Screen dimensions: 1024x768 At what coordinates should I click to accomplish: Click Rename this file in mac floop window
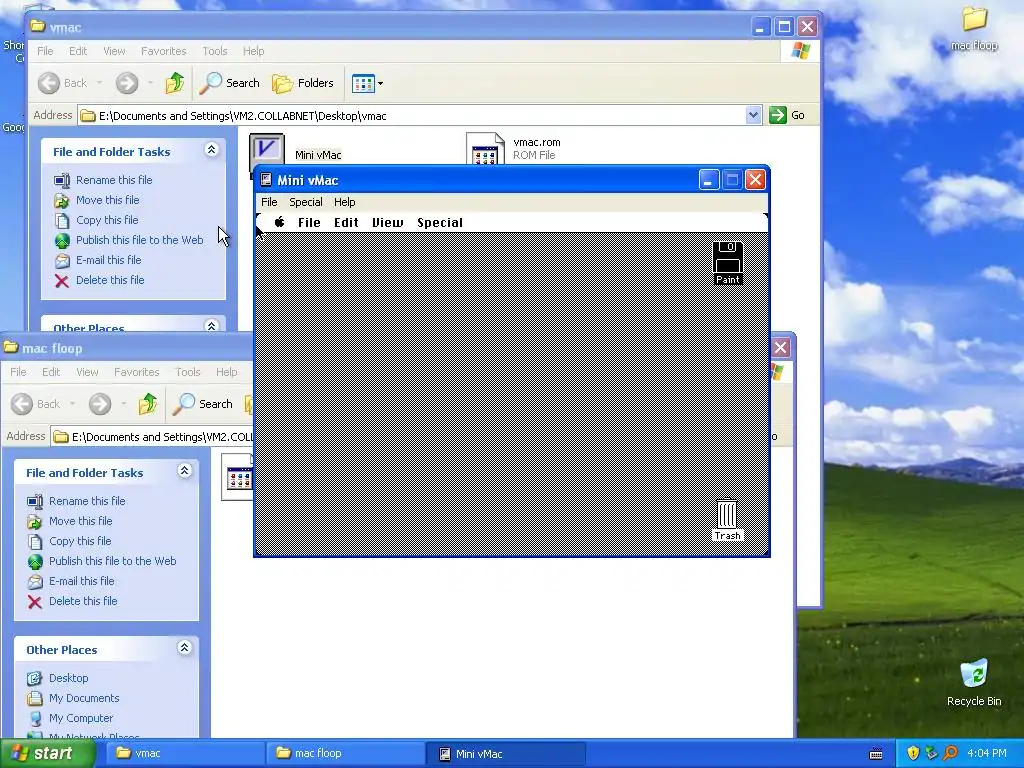click(x=87, y=501)
